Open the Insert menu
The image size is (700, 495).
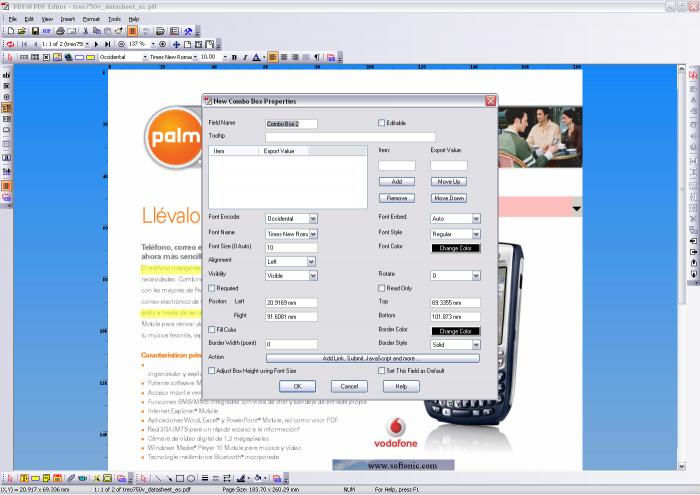[68, 19]
